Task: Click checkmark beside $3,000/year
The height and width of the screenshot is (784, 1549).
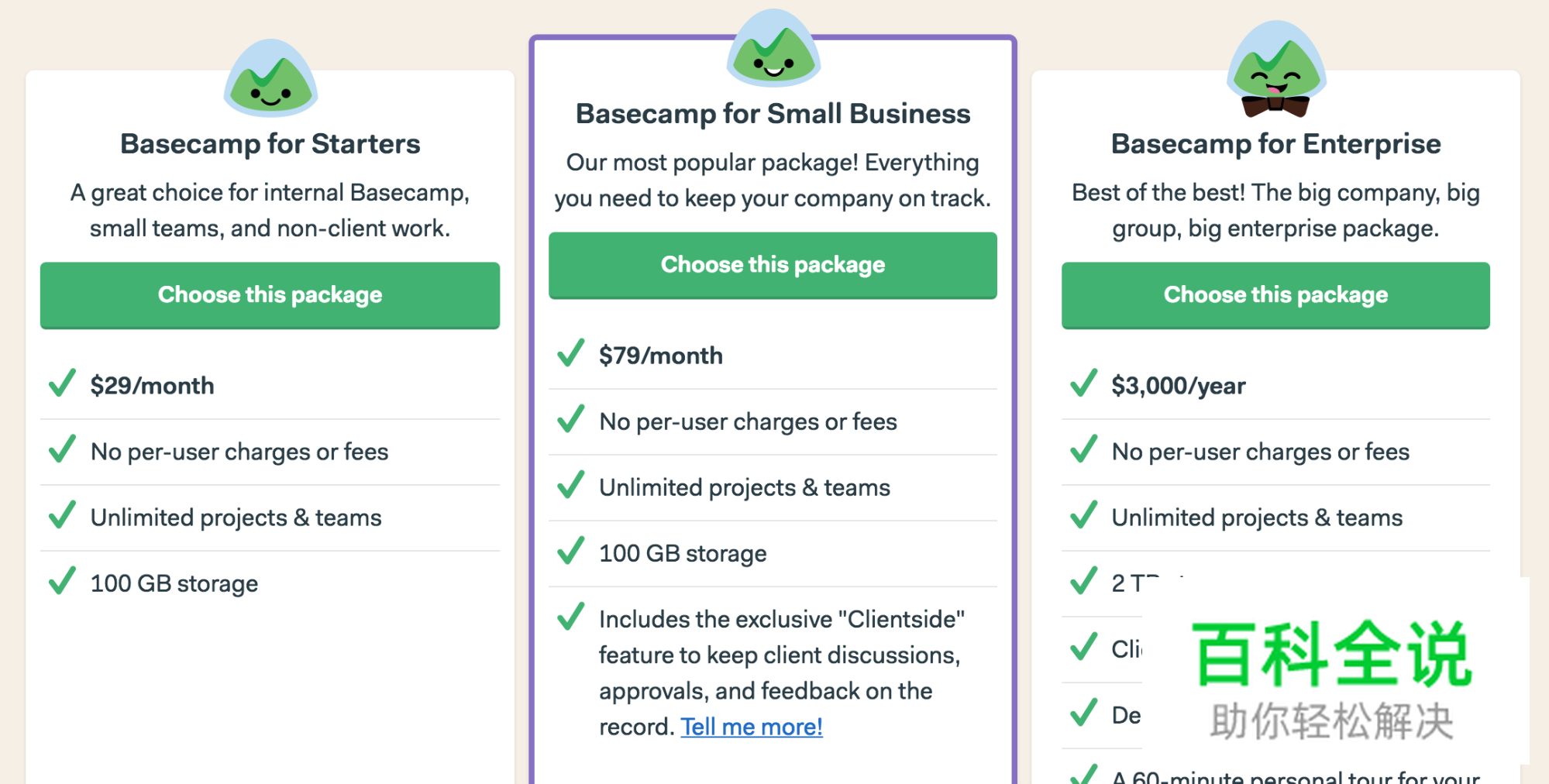Action: pyautogui.click(x=1083, y=383)
